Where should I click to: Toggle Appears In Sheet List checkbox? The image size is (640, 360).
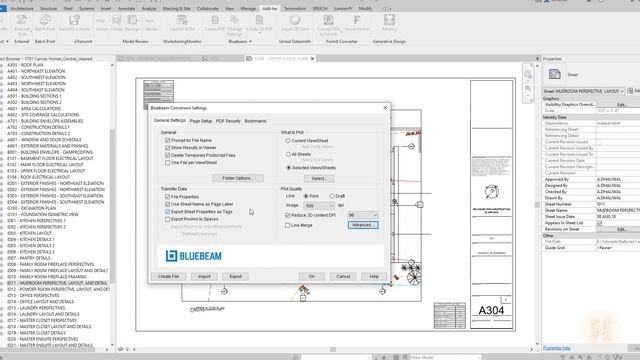coord(599,223)
